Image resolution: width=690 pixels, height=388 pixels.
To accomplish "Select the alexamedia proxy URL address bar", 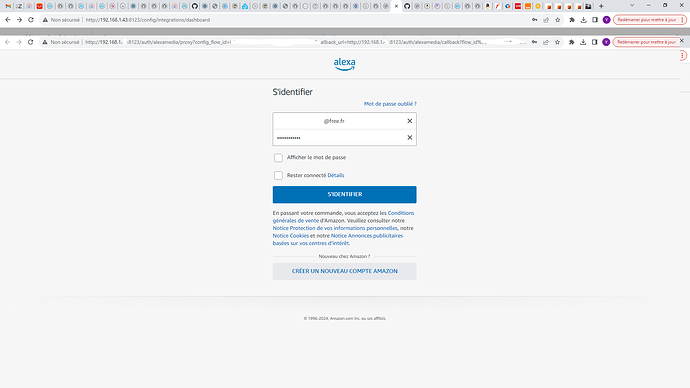I will tap(304, 42).
